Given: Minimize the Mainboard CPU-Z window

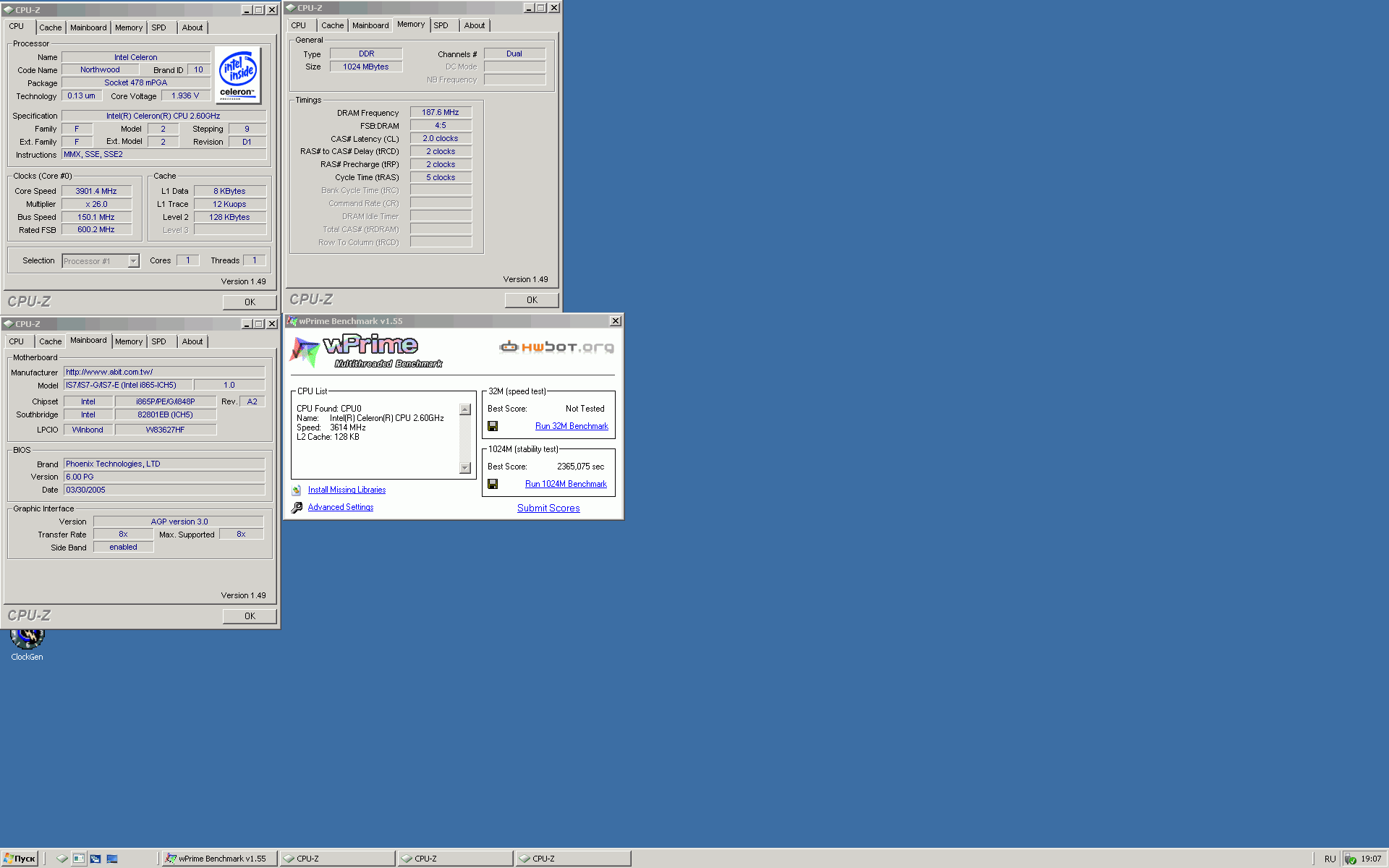Looking at the screenshot, I should (246, 324).
